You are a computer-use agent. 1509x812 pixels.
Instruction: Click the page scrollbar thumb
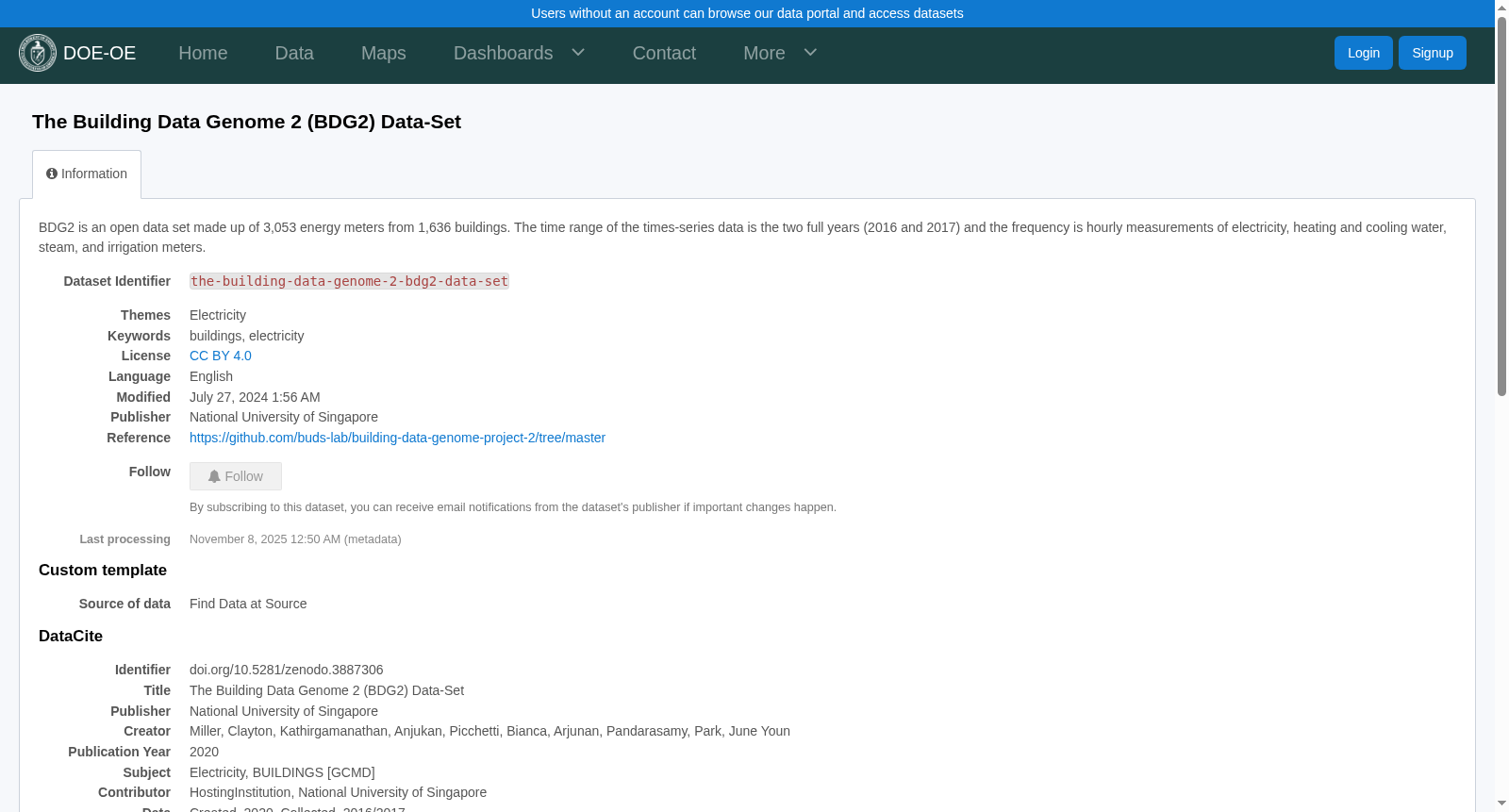point(1501,206)
